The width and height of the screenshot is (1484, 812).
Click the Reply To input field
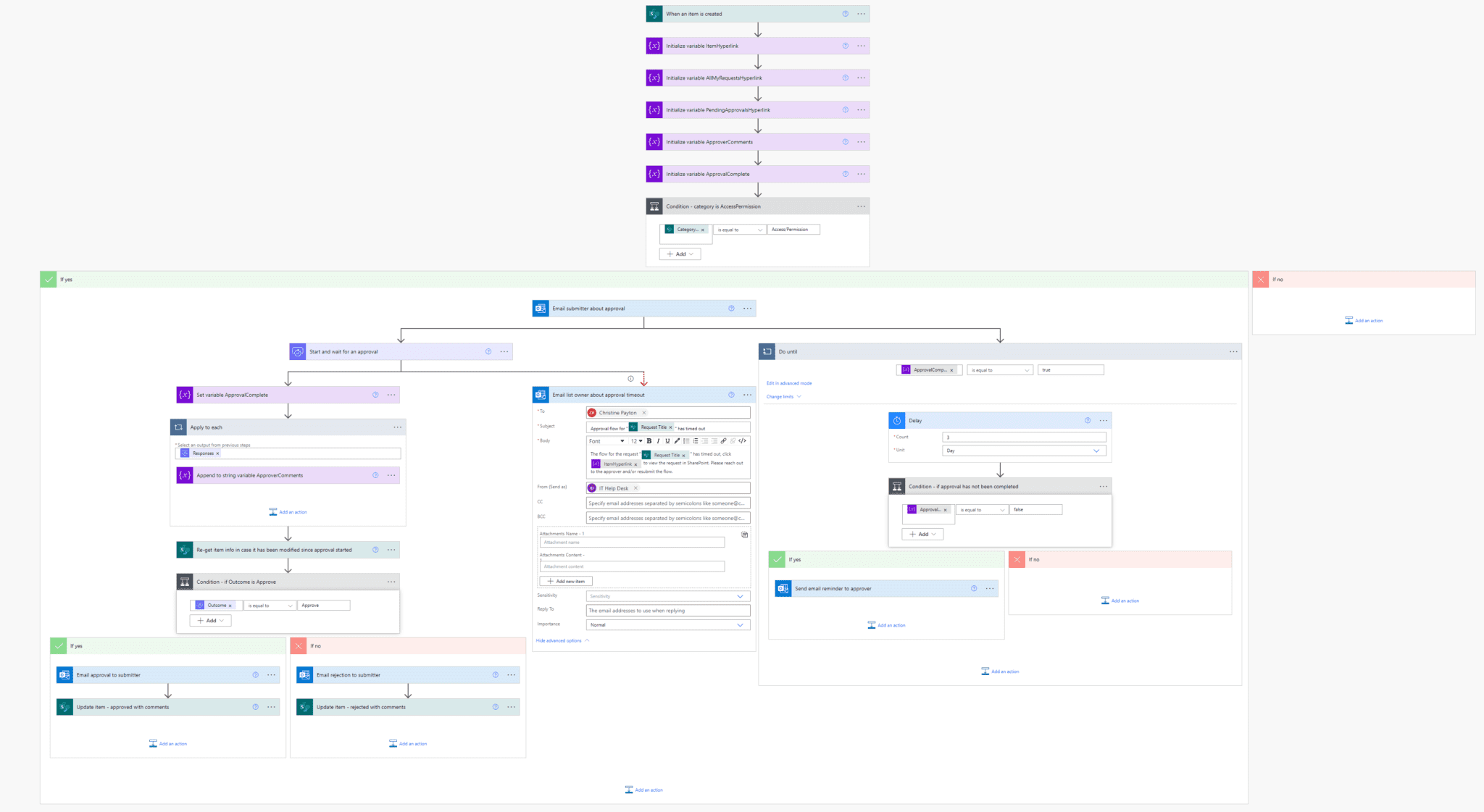coord(667,611)
